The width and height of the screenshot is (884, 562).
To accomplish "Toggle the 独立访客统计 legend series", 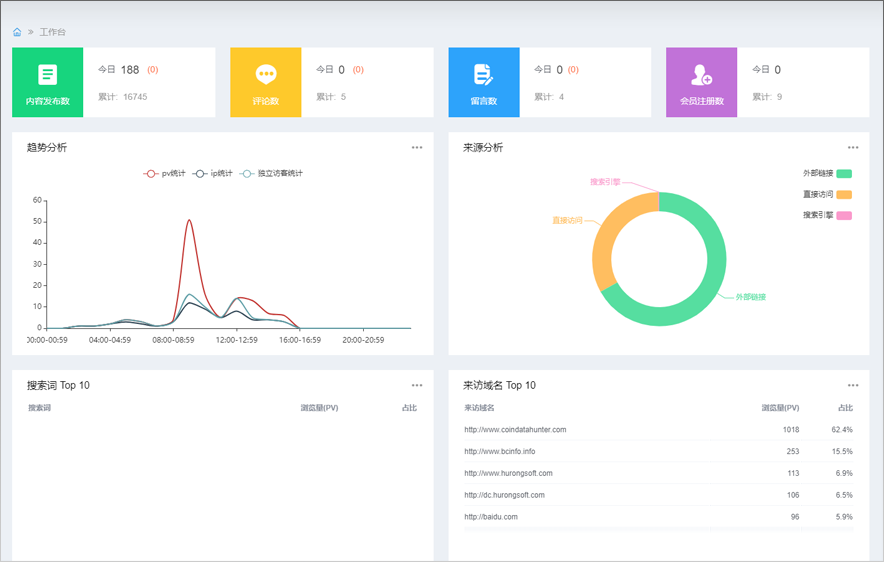I will tap(272, 173).
